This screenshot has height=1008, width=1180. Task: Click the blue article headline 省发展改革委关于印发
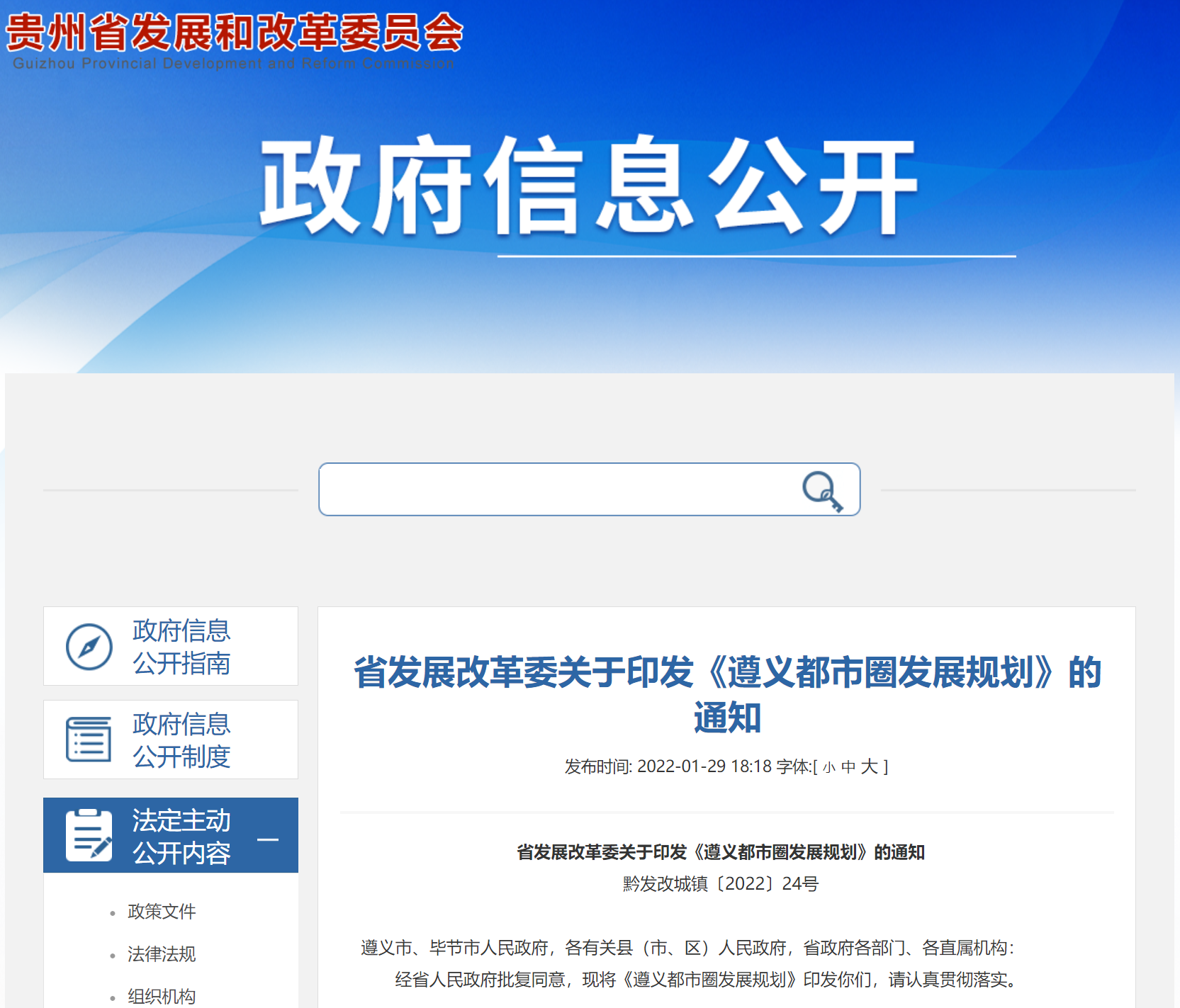(727, 694)
